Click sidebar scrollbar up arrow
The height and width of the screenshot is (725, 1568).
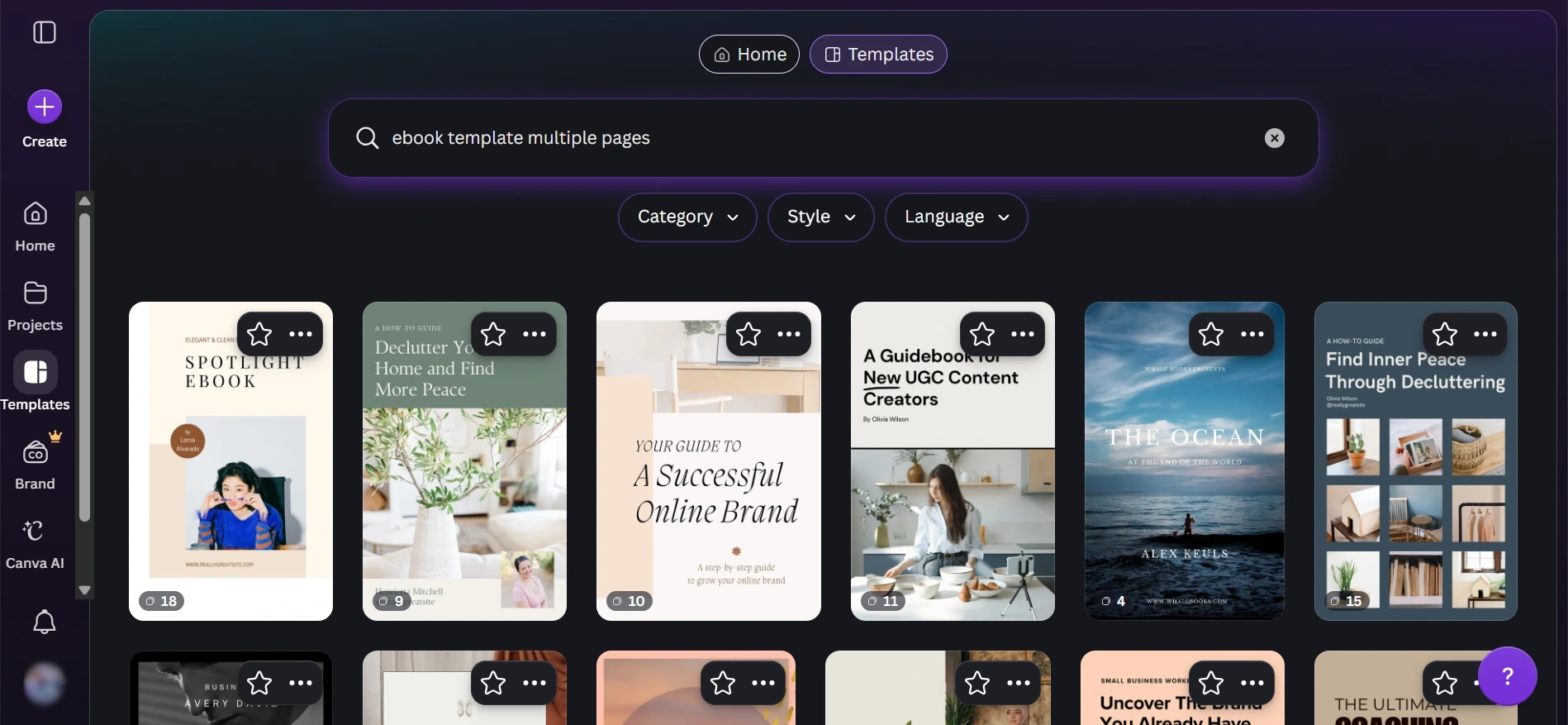[x=84, y=201]
